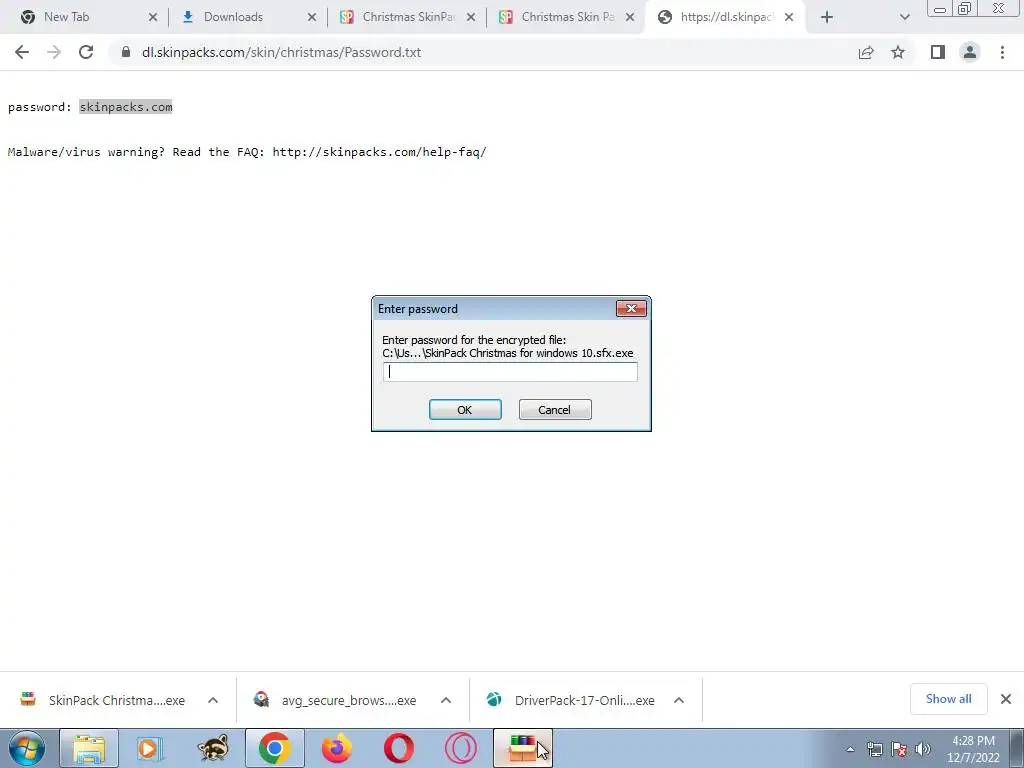
Task: Click the taskbar clock showing 4:28 PM
Action: coord(973,749)
